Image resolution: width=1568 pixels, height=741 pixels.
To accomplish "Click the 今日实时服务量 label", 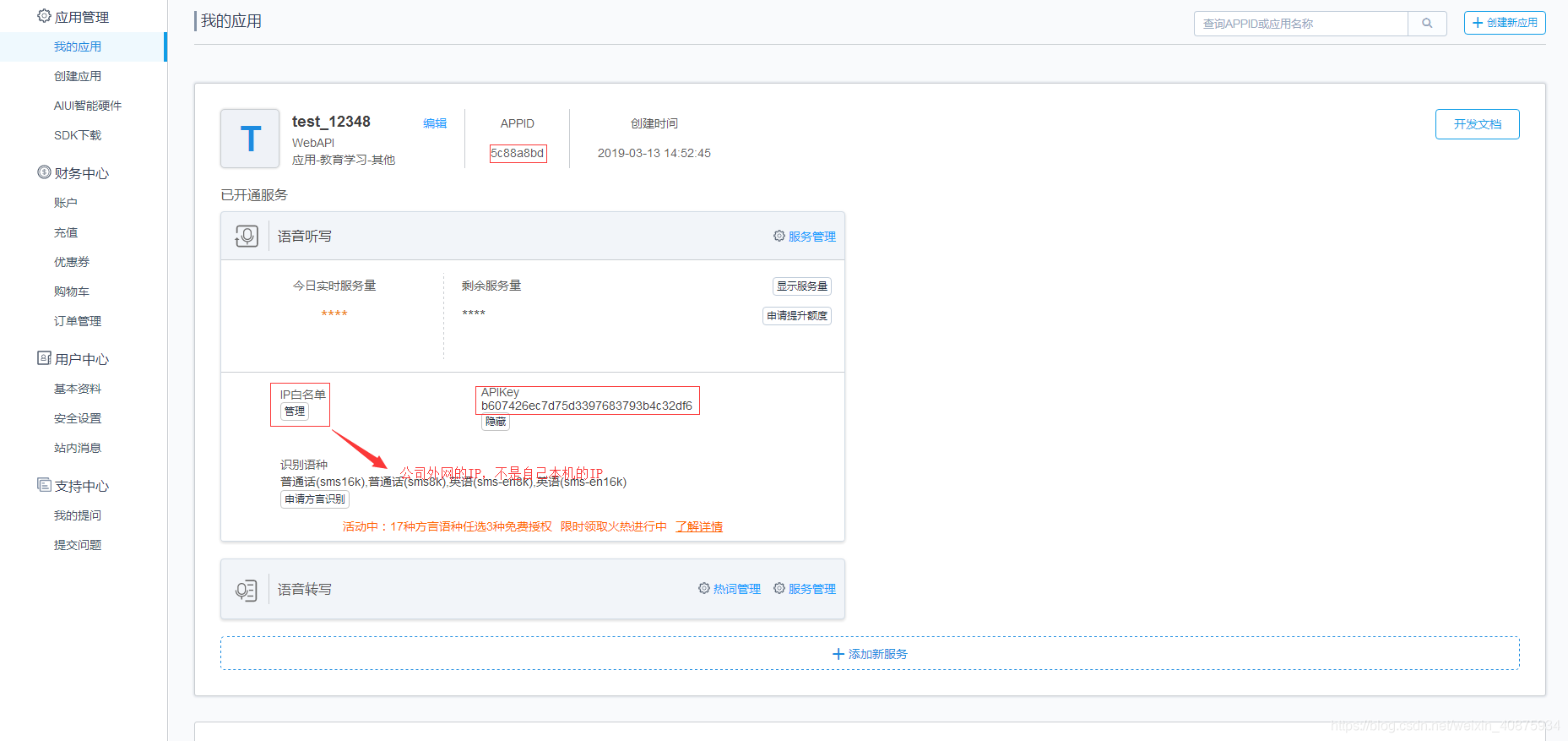I will point(334,286).
